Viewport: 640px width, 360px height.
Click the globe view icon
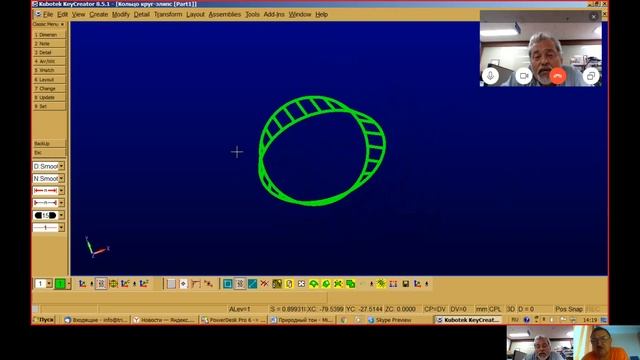tap(113, 284)
